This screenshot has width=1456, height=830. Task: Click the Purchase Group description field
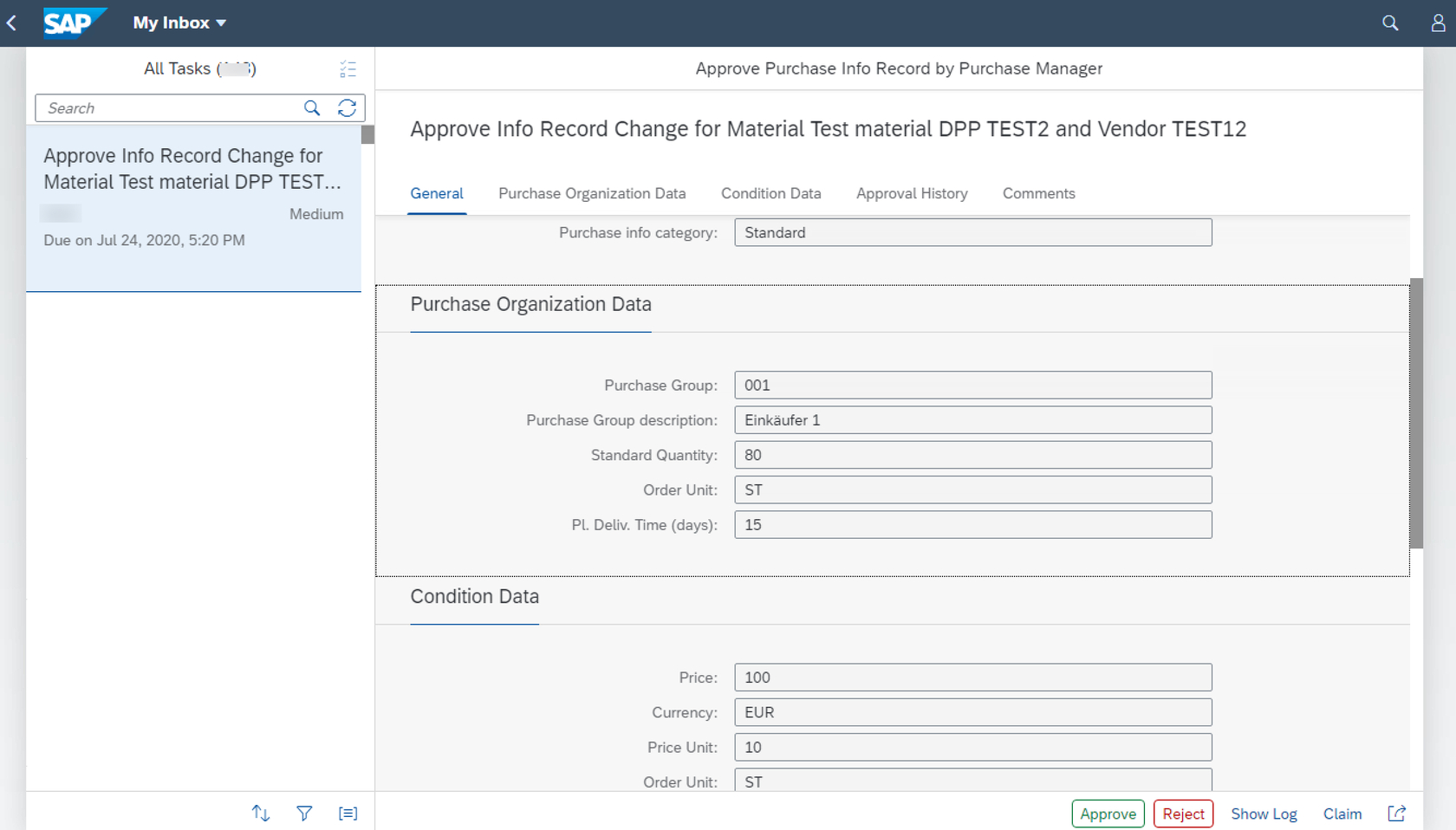click(973, 420)
